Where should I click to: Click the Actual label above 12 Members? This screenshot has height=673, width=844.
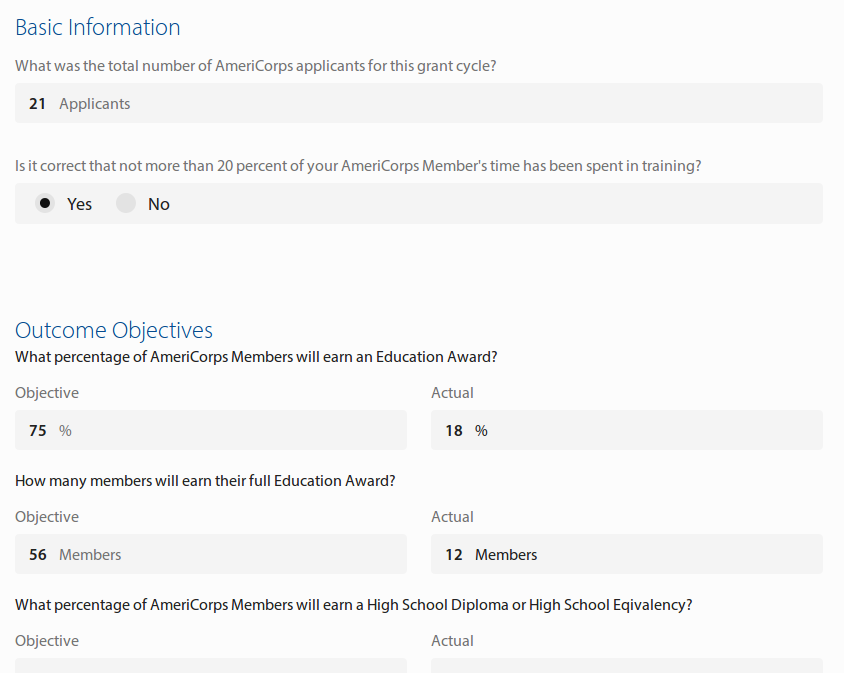452,517
